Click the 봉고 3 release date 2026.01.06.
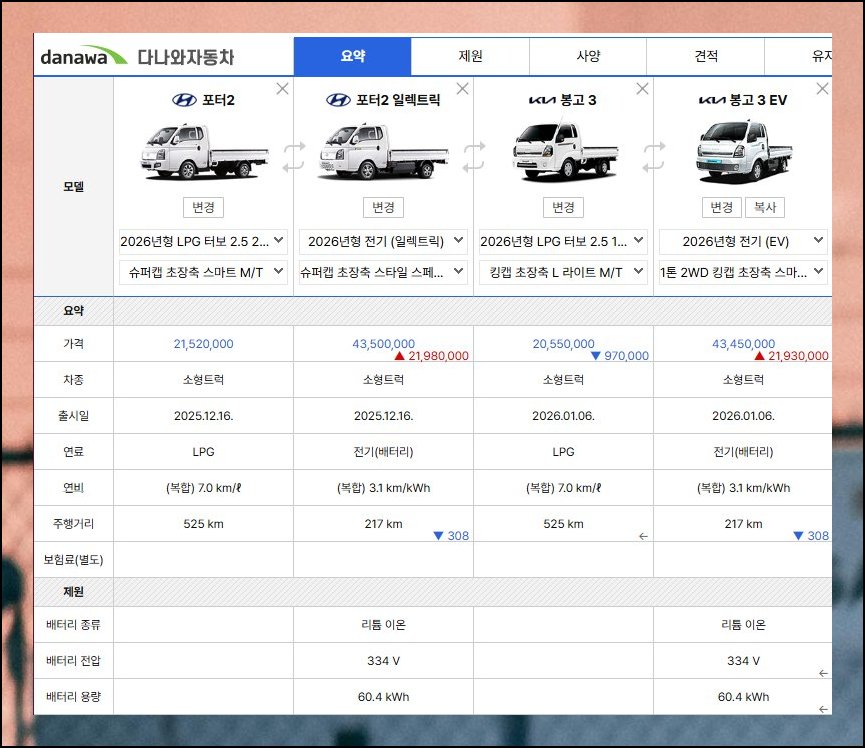Screen dimensions: 865x748 [563, 416]
